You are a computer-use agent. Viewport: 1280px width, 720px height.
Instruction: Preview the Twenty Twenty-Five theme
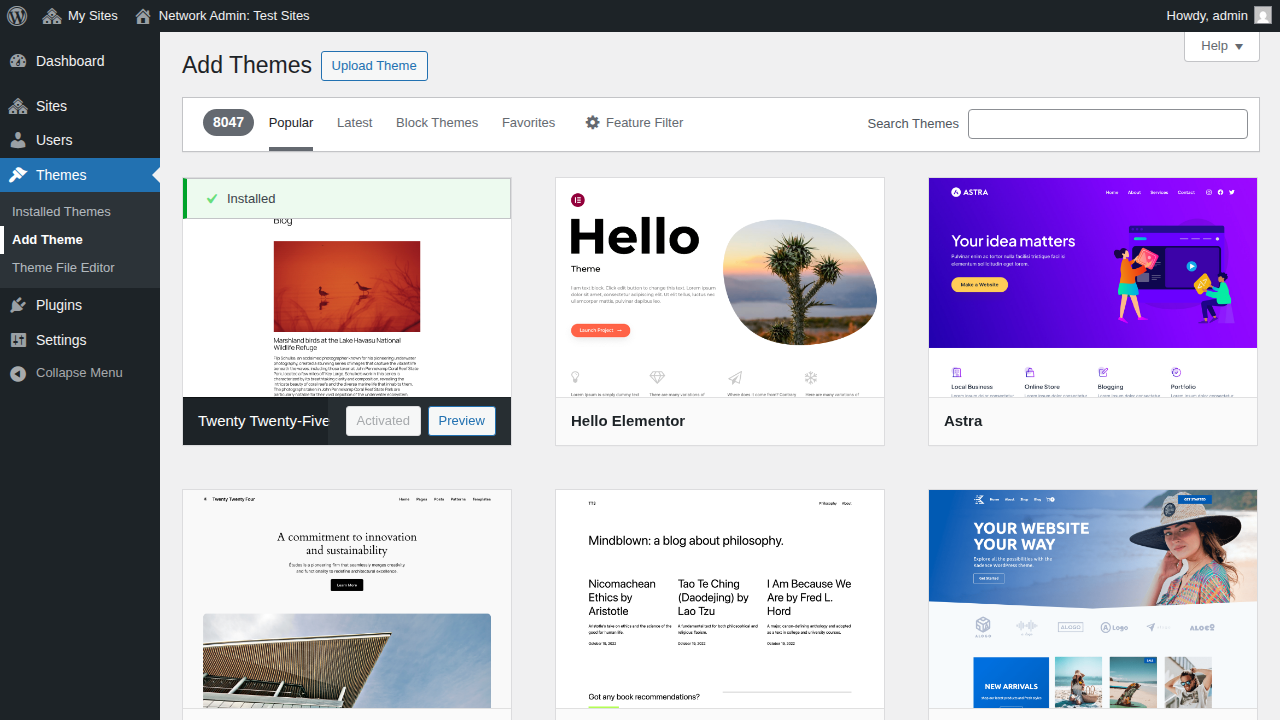tap(461, 421)
